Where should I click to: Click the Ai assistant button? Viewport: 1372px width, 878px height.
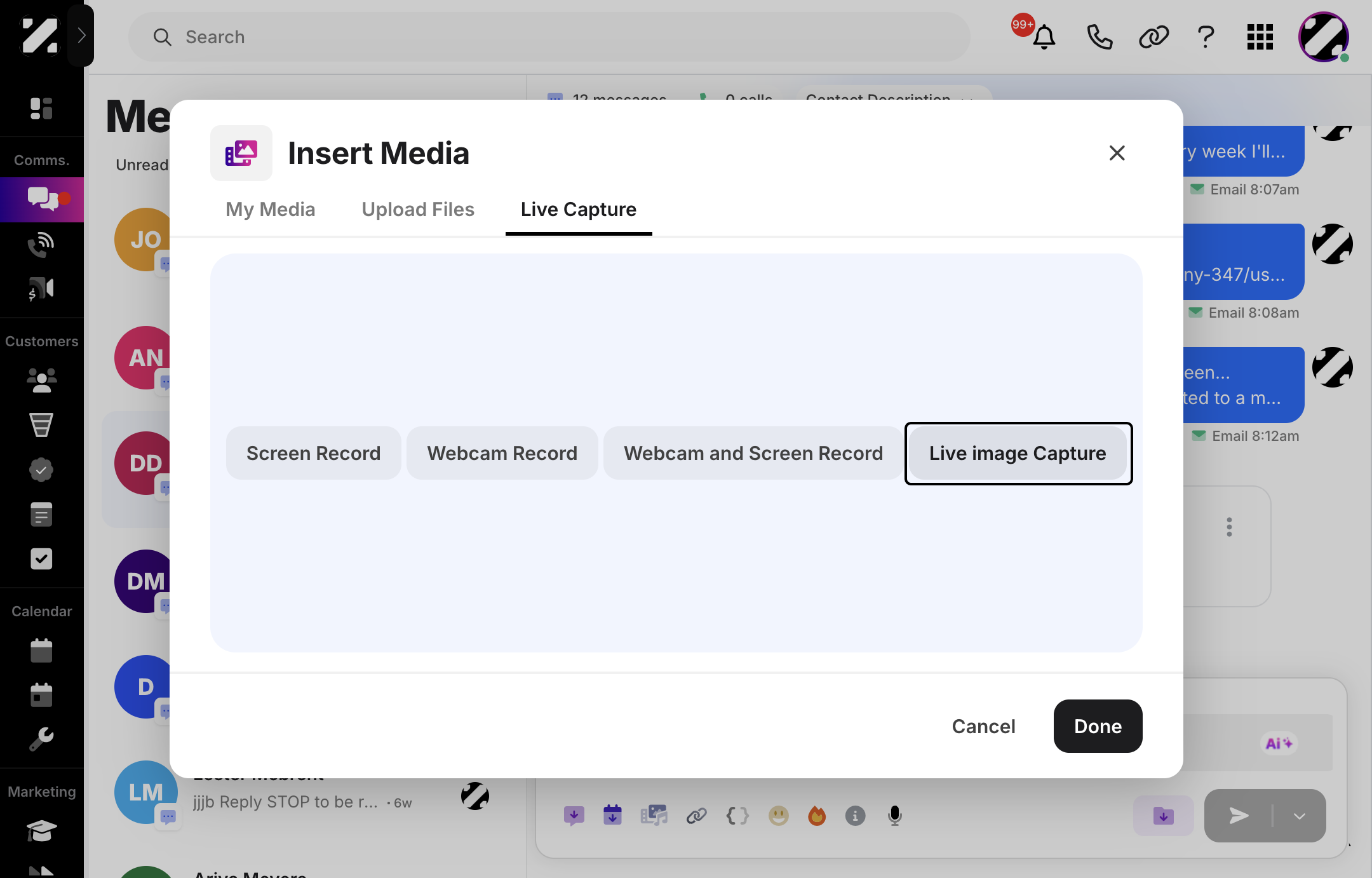[1279, 743]
